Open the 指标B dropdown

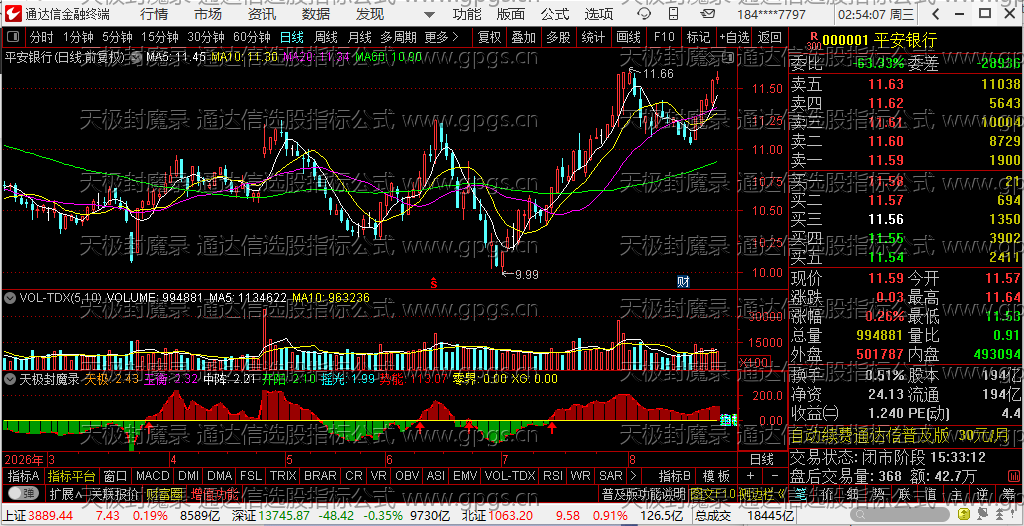click(x=675, y=475)
